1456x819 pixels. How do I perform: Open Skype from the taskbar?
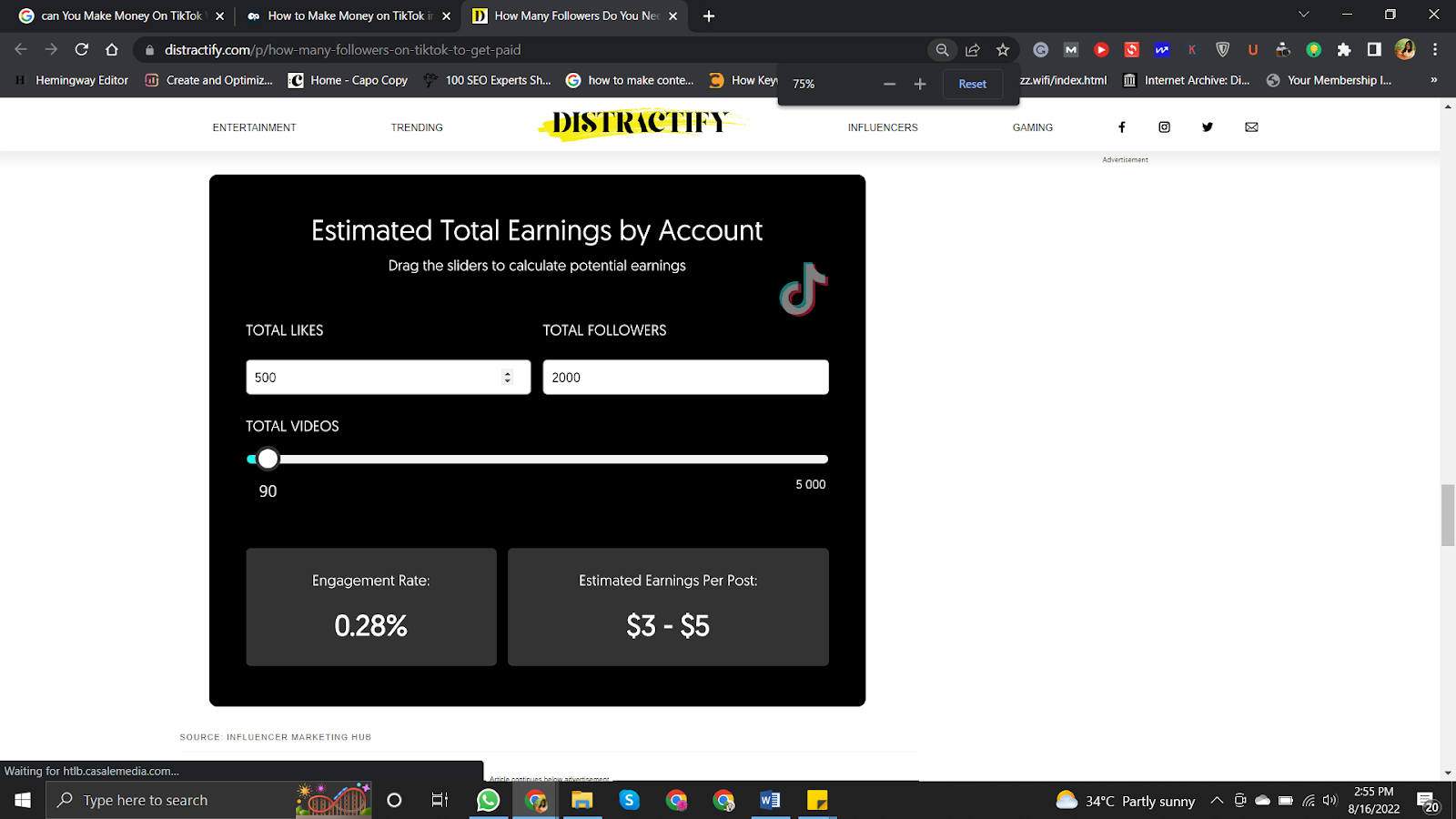click(x=629, y=800)
